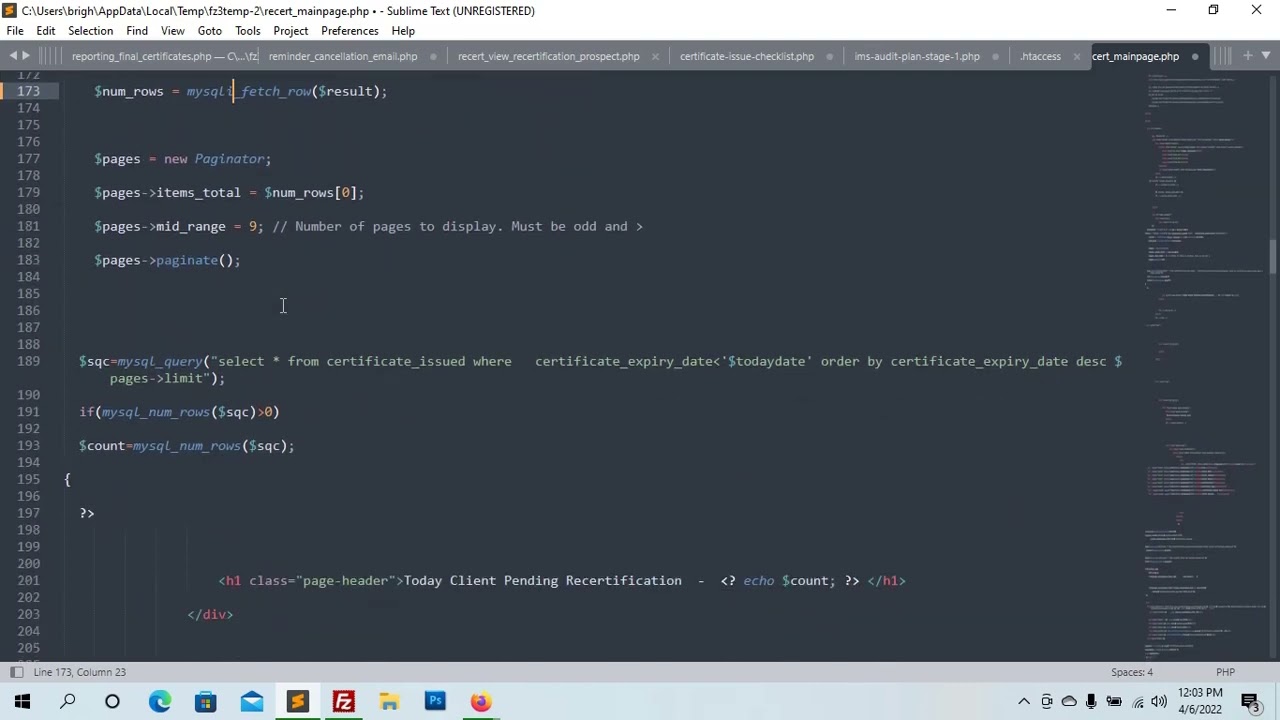The width and height of the screenshot is (1280, 720).
Task: Switch to ims-audit-plan-stage-1.php tab
Action: pos(917,56)
